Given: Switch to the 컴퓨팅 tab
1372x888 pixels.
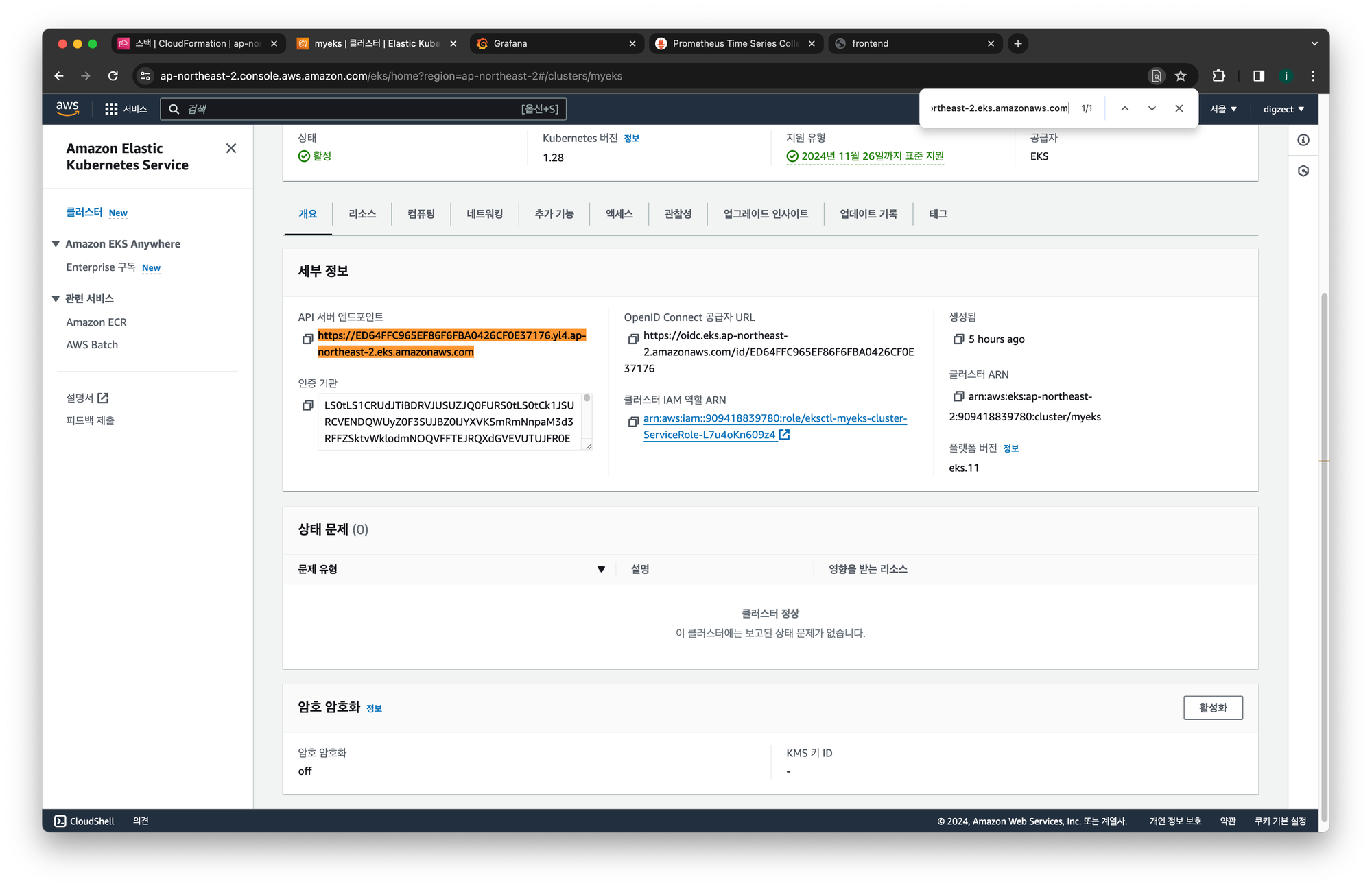Looking at the screenshot, I should tap(421, 214).
